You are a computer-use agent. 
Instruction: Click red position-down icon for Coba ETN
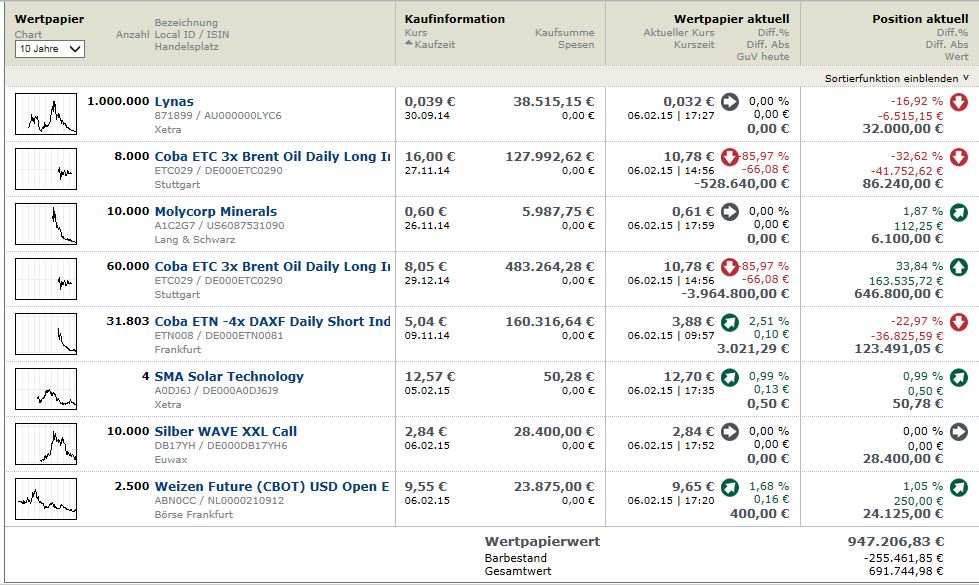click(959, 322)
